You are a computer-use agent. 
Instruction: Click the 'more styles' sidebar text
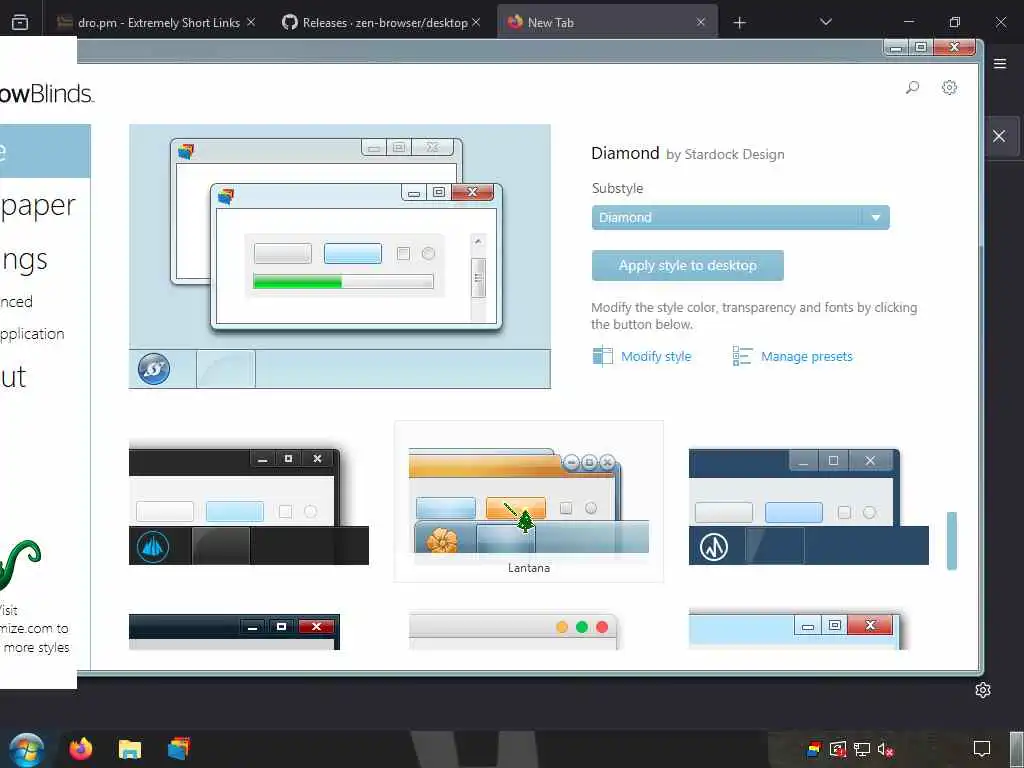[37, 647]
